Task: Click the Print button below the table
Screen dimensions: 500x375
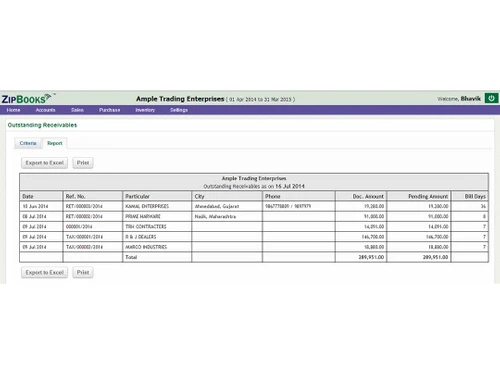Action: point(83,272)
